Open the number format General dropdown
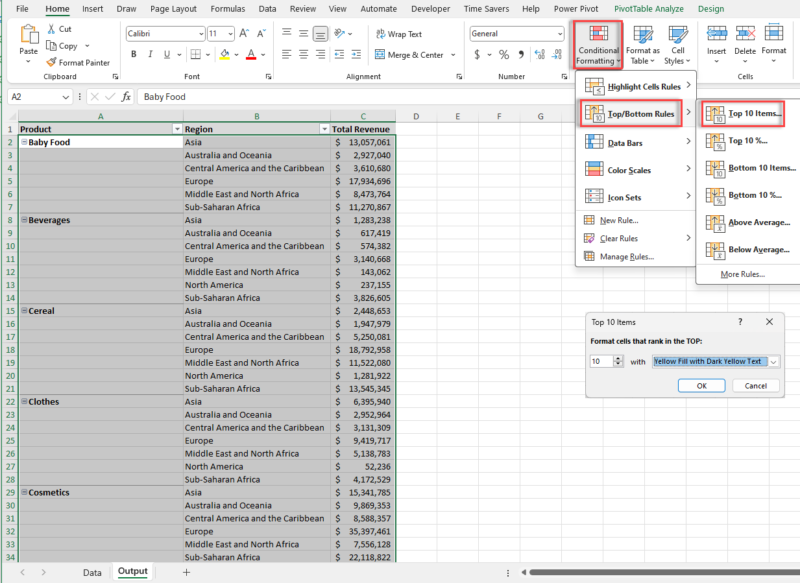 559,34
